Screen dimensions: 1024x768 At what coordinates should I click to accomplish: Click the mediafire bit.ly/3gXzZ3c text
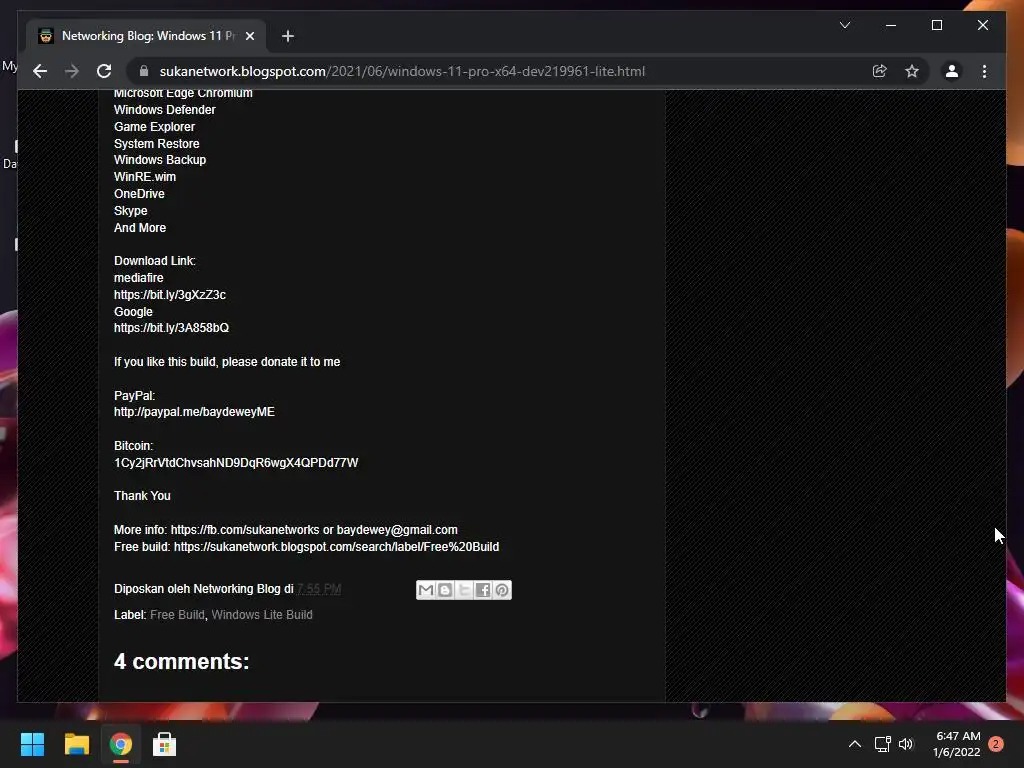(170, 295)
